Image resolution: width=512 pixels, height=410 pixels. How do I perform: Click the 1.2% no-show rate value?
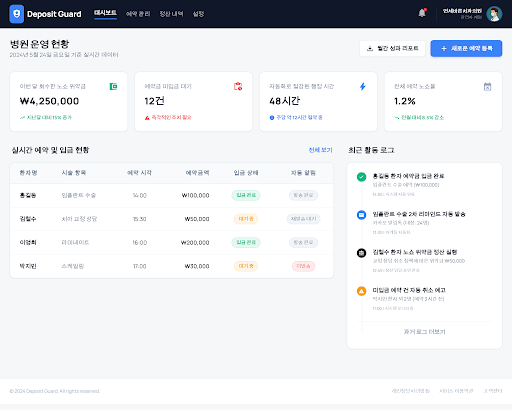coord(405,101)
